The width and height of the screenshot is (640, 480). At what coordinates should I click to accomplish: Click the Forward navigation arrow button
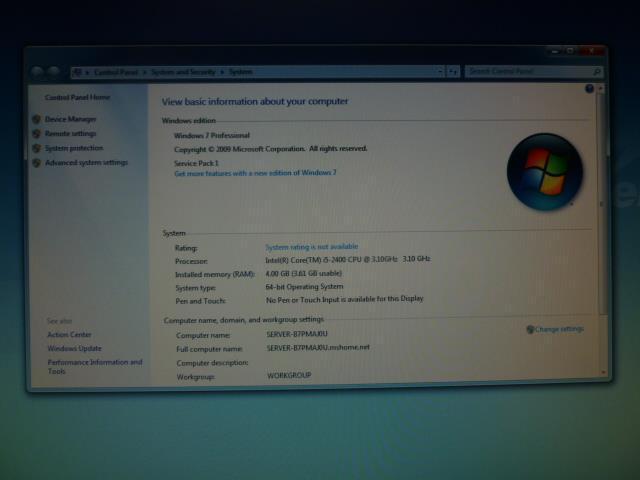pos(53,73)
